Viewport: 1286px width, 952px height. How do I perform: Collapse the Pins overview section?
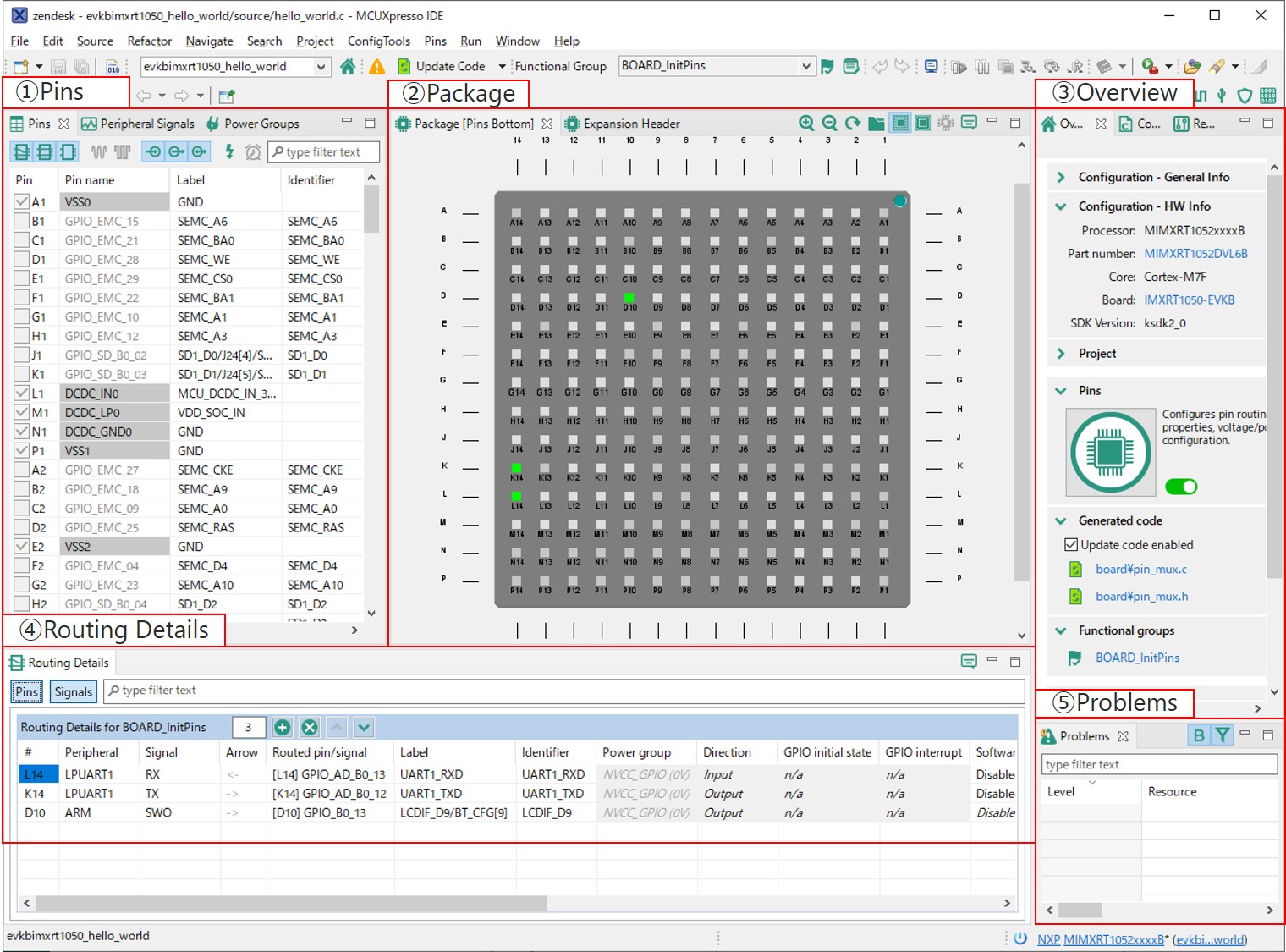click(1061, 391)
